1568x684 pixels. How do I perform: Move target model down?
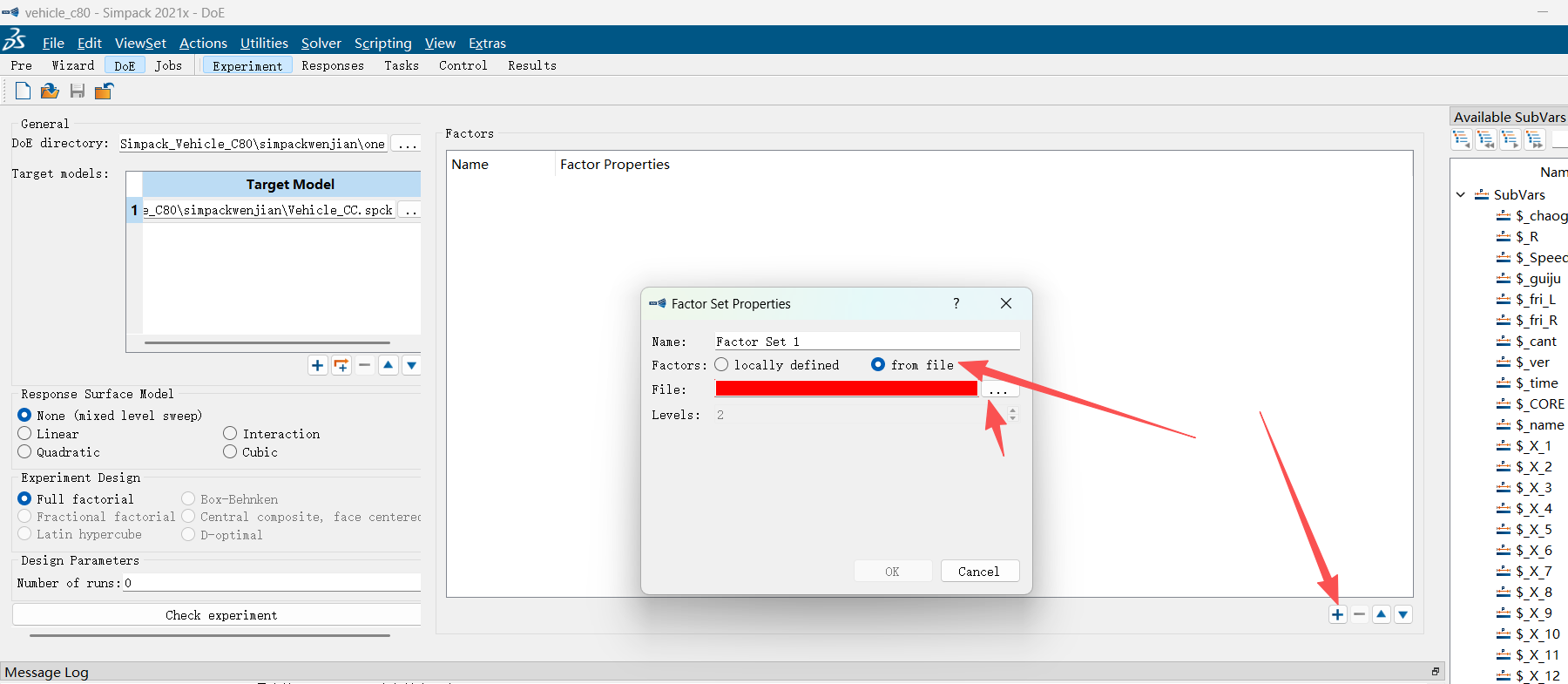pyautogui.click(x=412, y=366)
